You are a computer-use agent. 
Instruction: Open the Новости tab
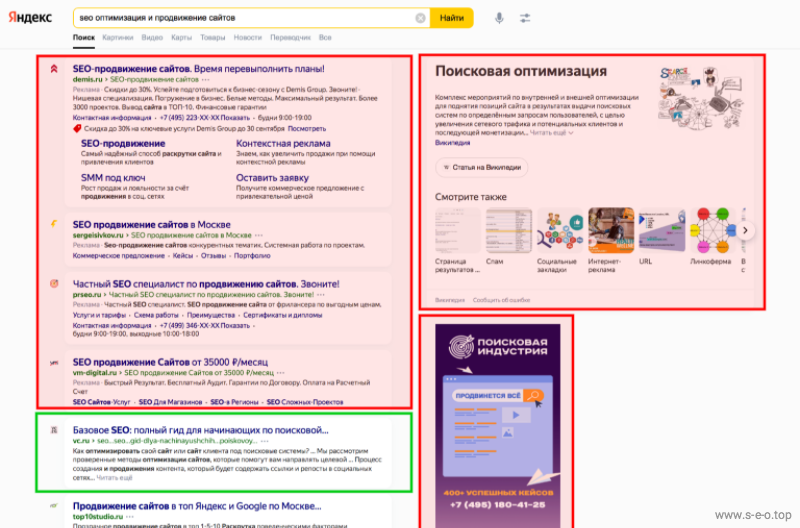(x=247, y=38)
